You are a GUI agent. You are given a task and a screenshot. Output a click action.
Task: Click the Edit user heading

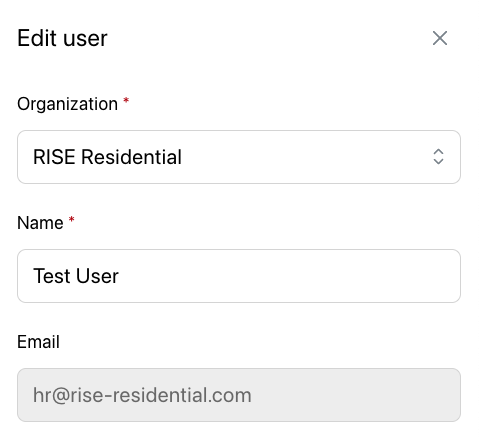62,38
